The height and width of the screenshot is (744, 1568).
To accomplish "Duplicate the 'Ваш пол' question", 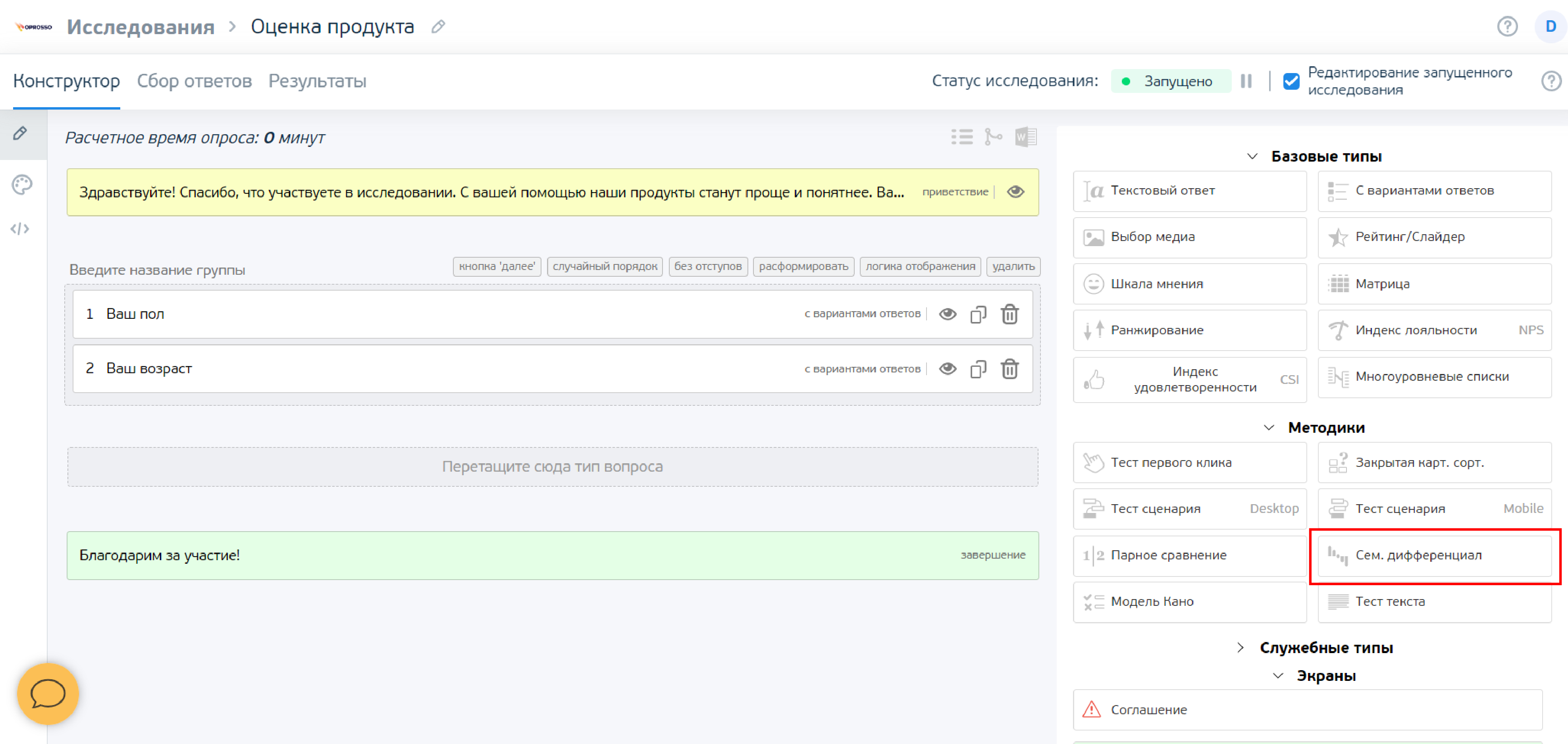I will pyautogui.click(x=978, y=314).
